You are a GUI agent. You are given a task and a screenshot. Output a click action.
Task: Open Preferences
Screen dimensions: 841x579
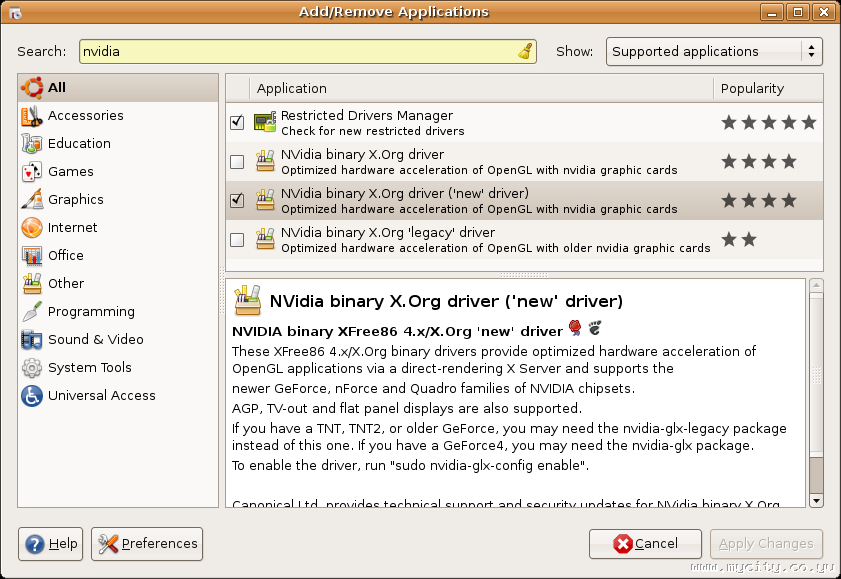pos(147,544)
